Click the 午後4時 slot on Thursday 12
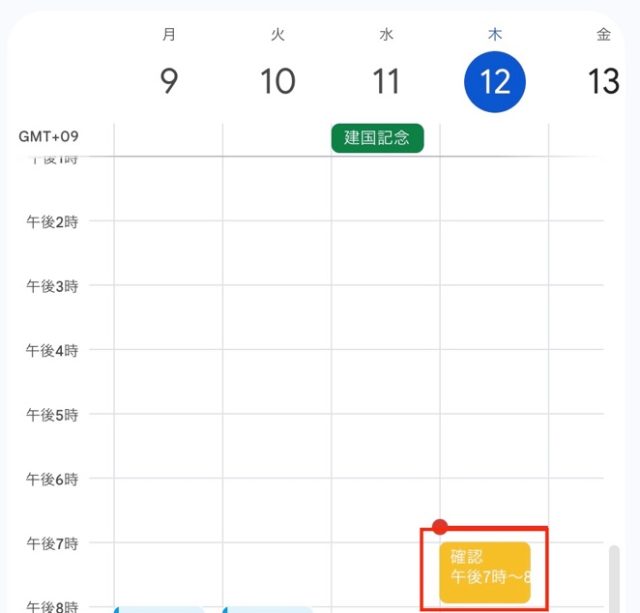The height and width of the screenshot is (613, 640). coord(495,381)
